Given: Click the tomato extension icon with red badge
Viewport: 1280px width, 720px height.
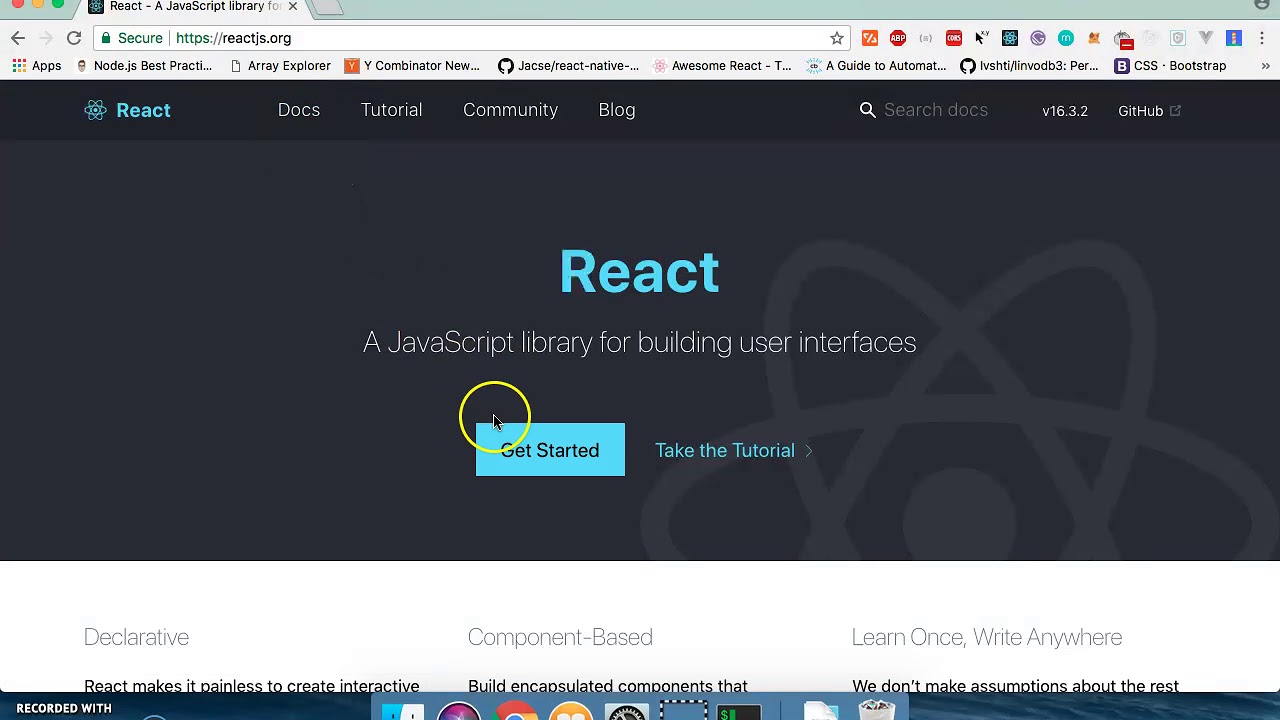Looking at the screenshot, I should (x=1123, y=40).
